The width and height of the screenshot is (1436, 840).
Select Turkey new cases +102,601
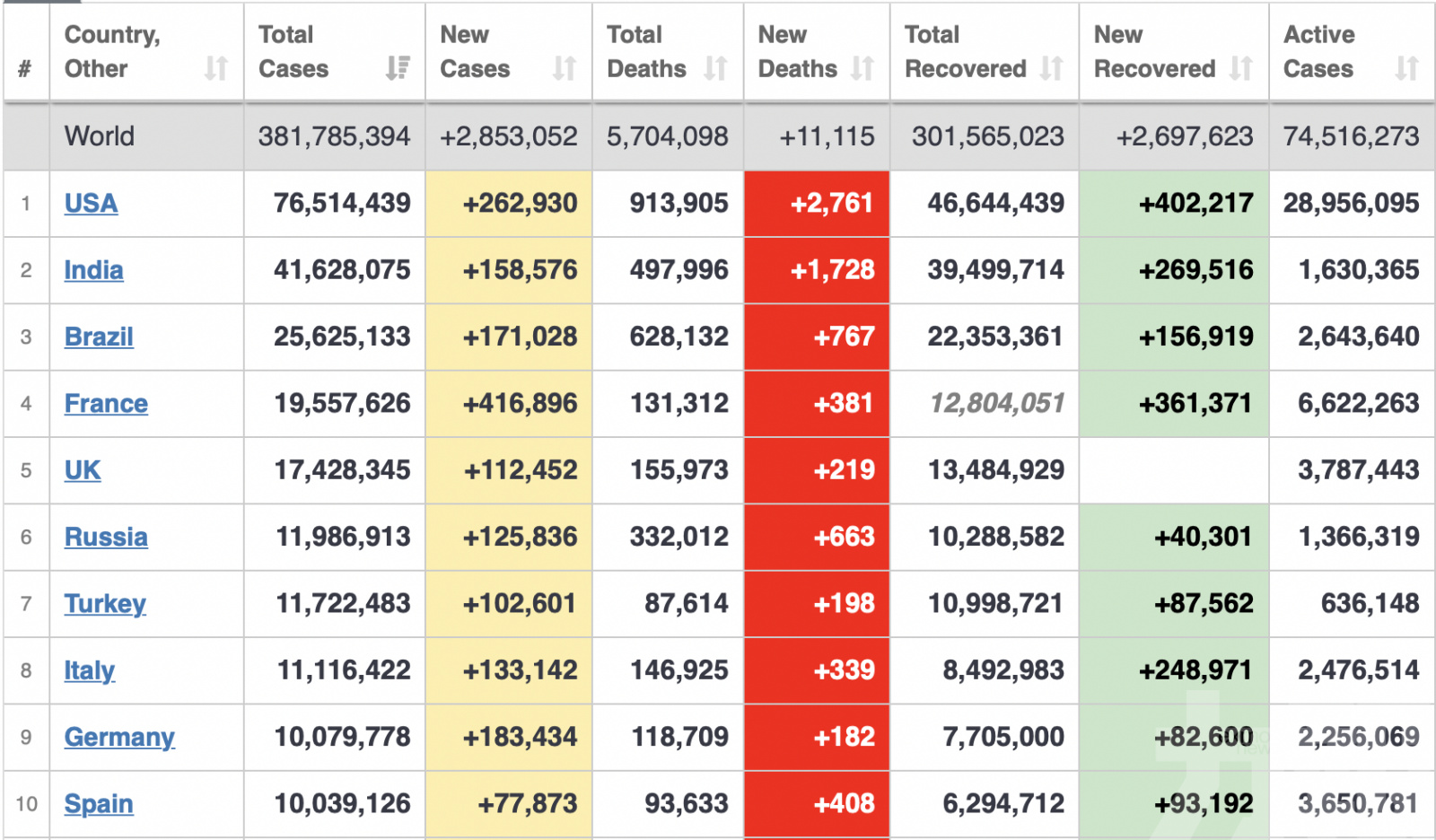(520, 604)
